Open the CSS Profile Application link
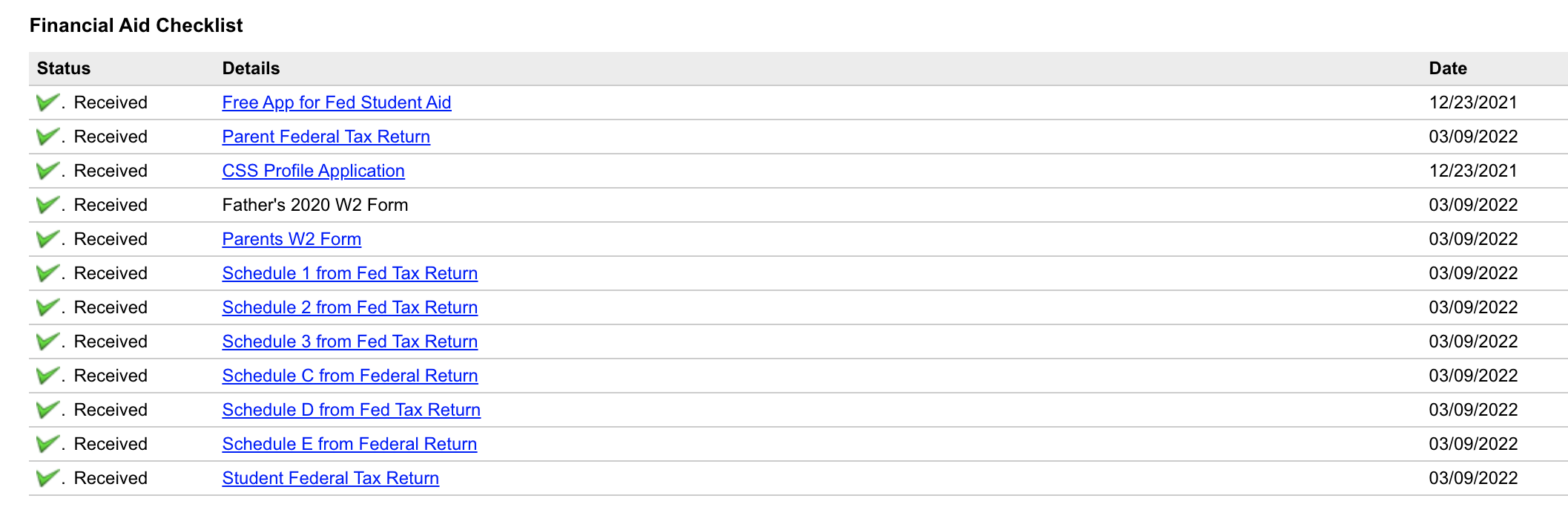Viewport: 1568px width, 510px height. point(313,171)
